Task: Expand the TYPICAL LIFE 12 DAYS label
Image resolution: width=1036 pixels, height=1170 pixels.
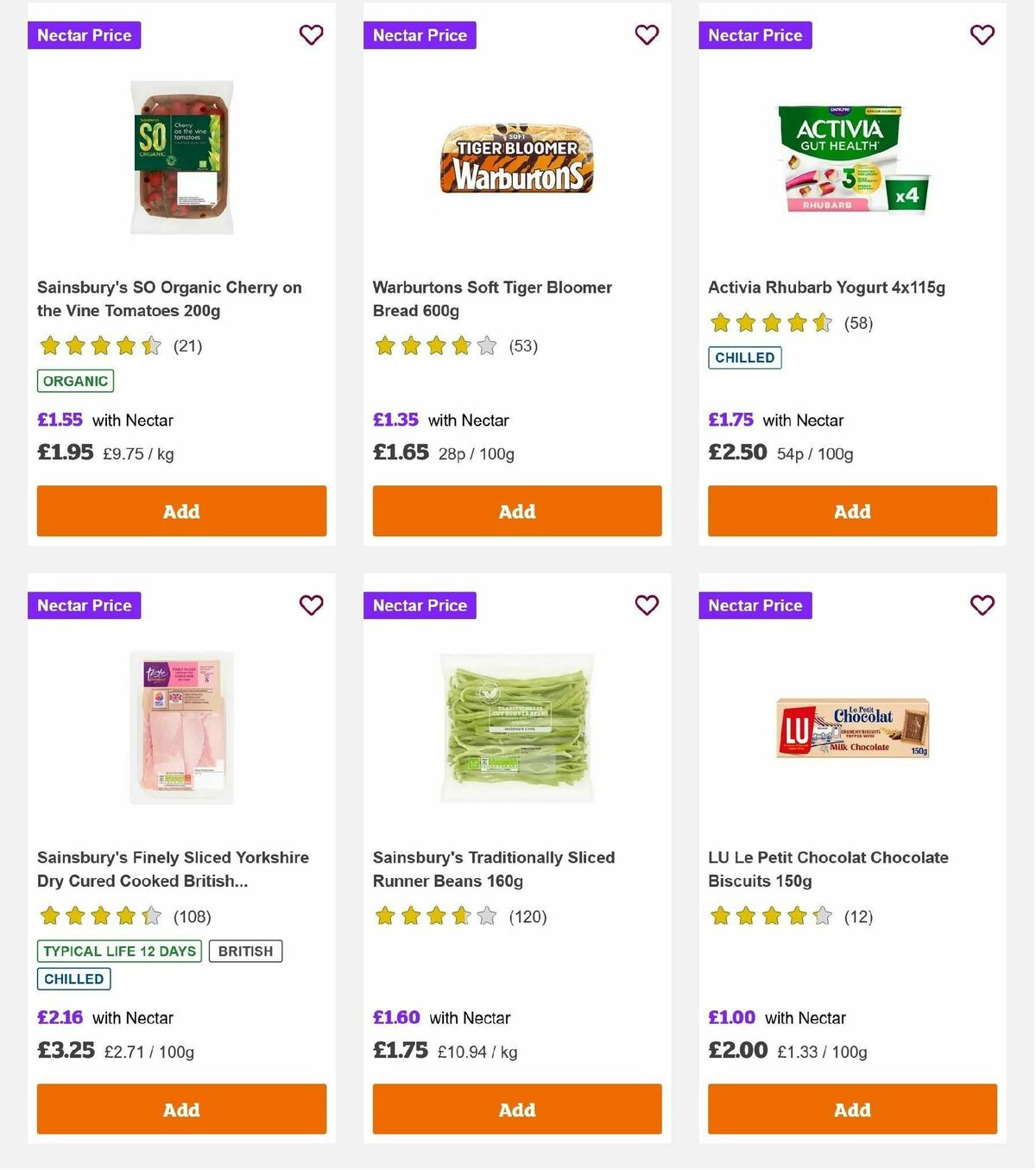Action: 118,951
